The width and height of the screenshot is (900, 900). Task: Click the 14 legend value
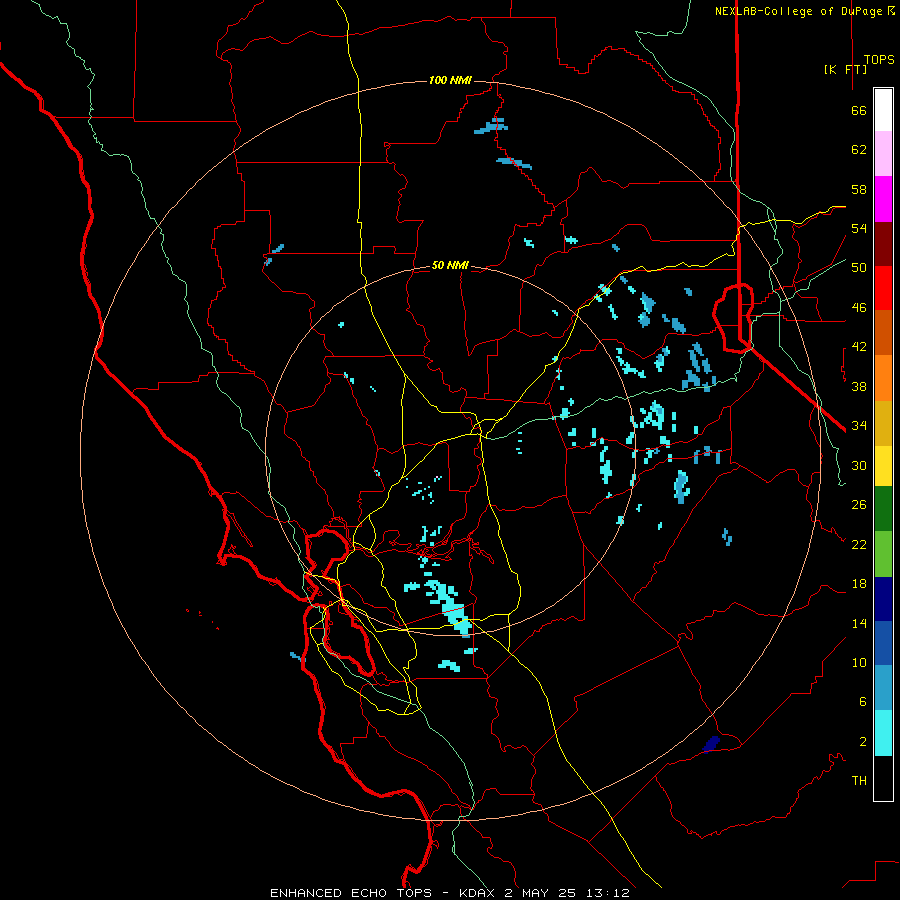coord(859,623)
